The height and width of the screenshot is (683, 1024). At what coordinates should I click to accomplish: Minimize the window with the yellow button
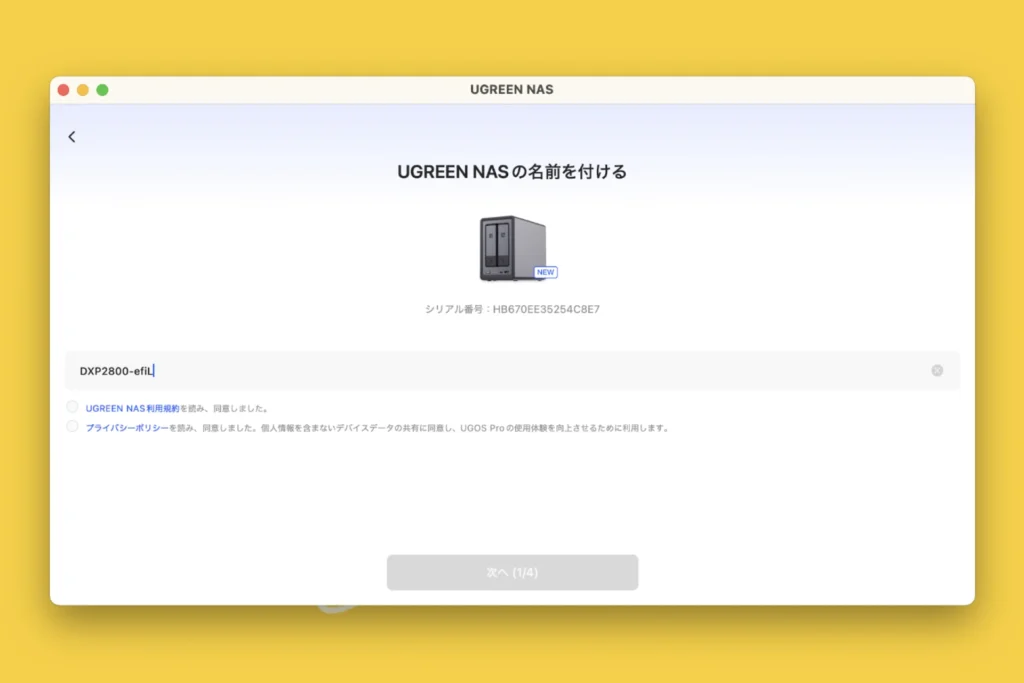[x=83, y=90]
